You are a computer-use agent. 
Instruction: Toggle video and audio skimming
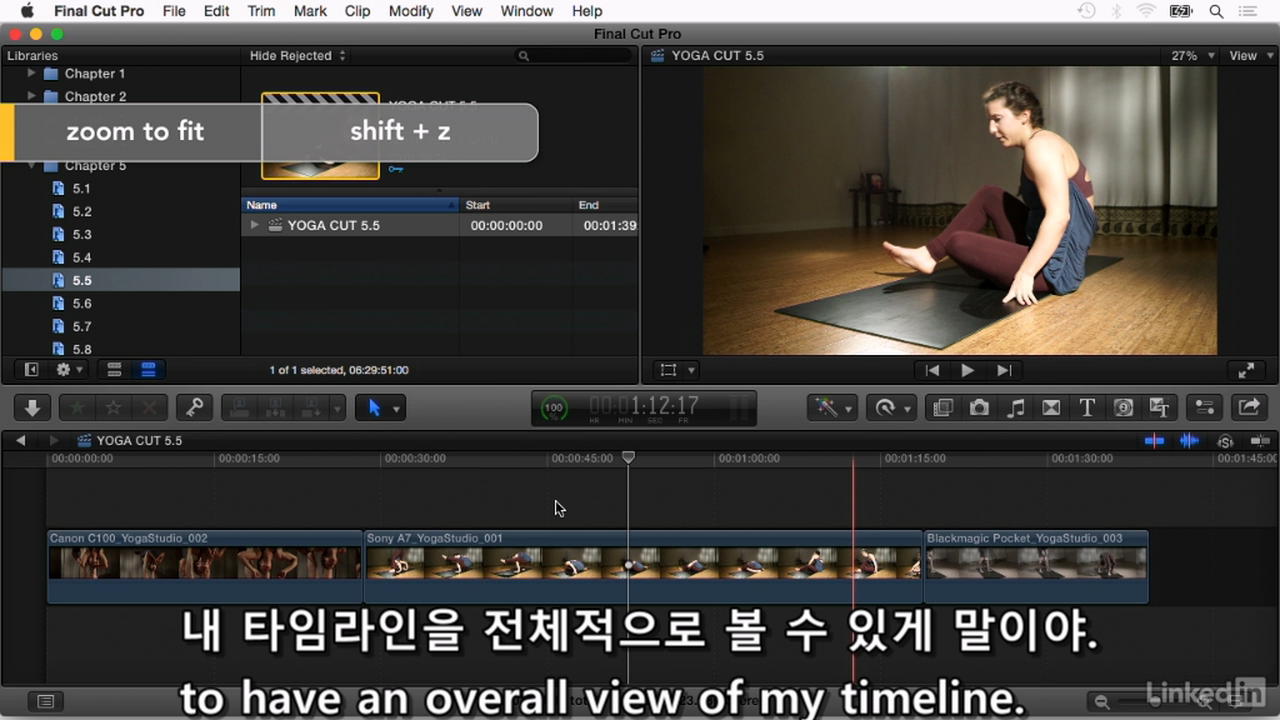point(1155,440)
